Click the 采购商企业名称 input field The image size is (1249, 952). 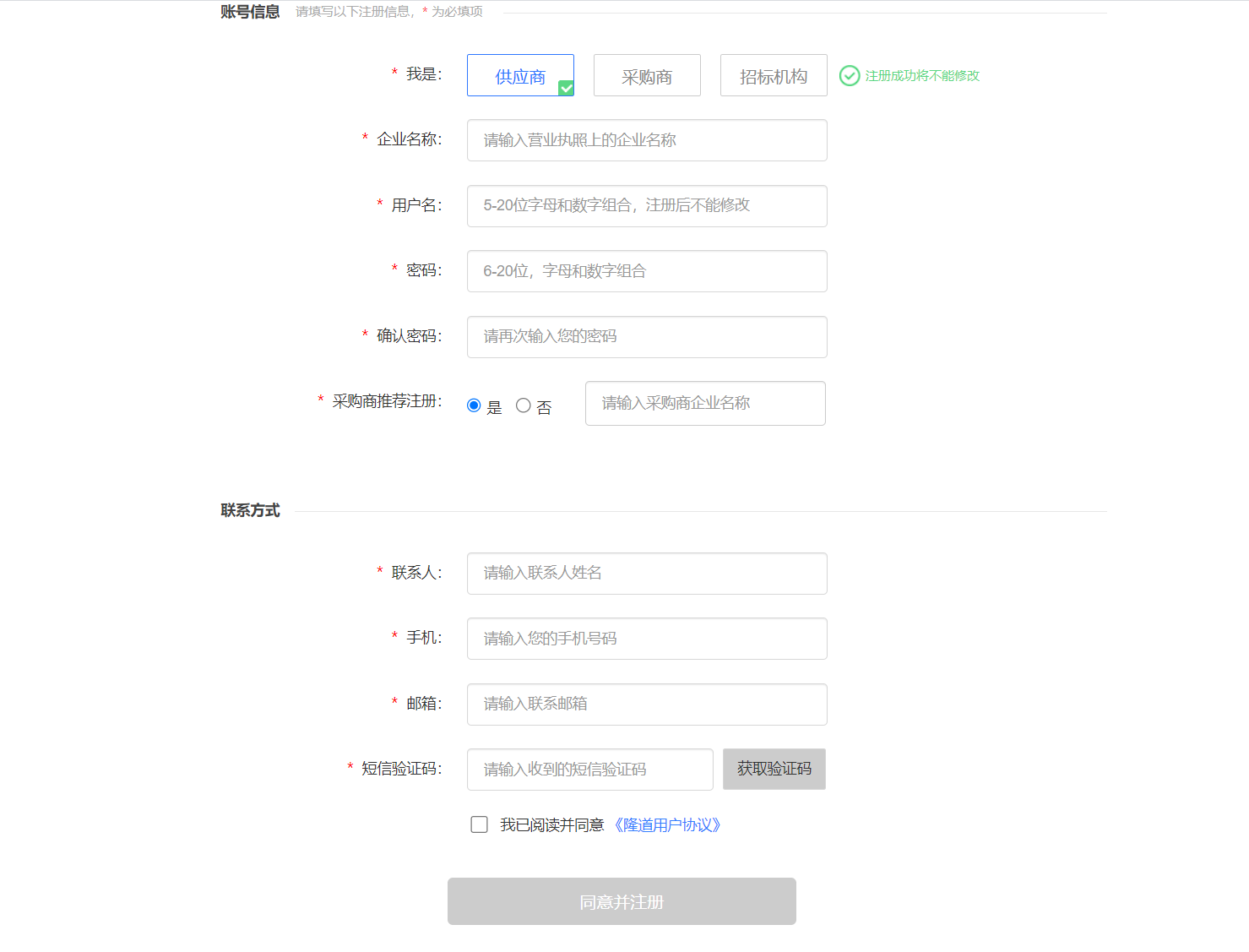coord(705,403)
